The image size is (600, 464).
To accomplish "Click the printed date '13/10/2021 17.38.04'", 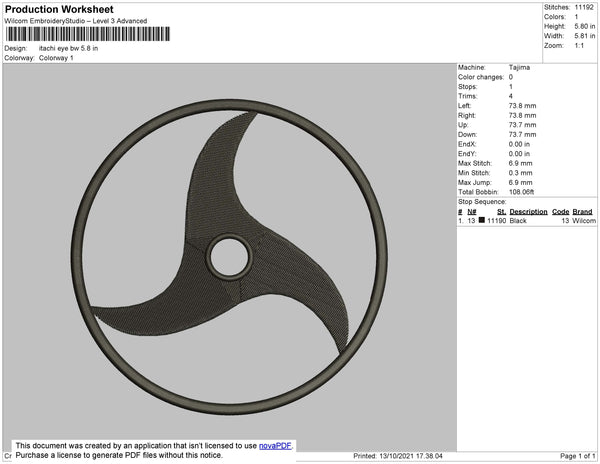I will (x=411, y=456).
